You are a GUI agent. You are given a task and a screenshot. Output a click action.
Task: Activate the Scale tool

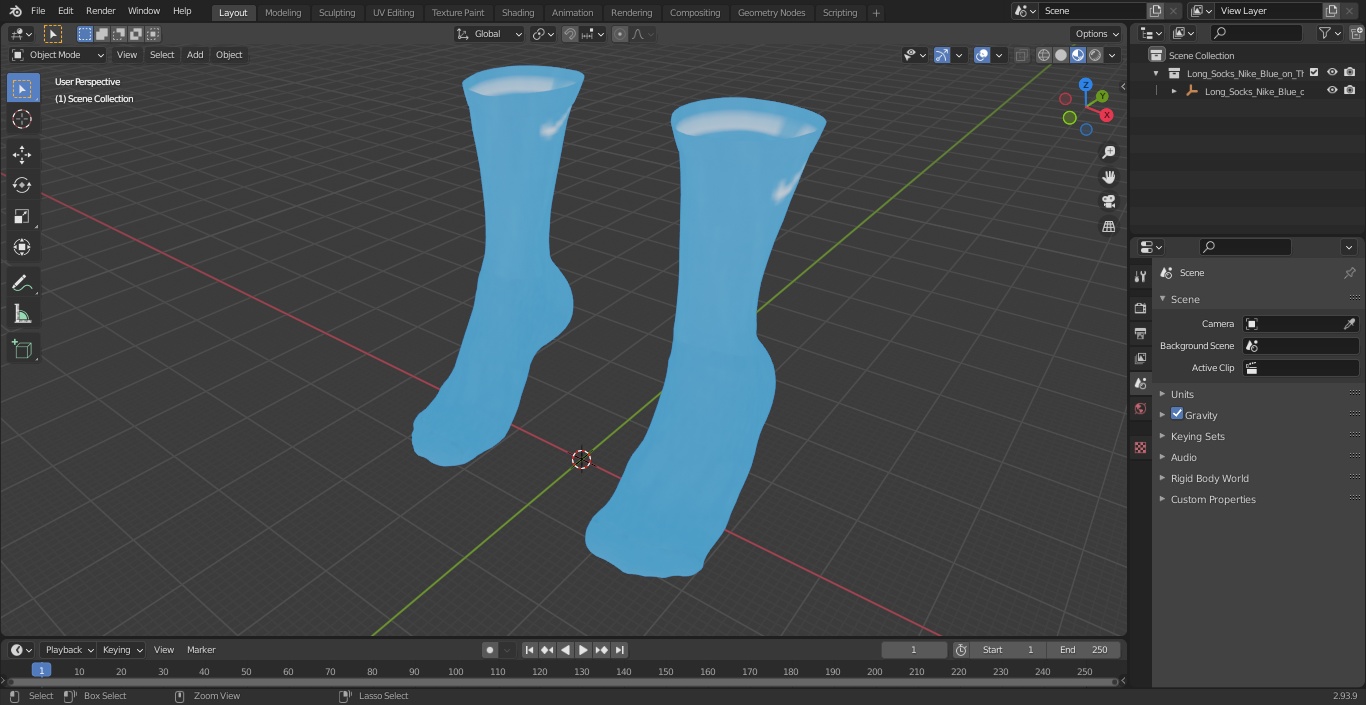click(22, 216)
